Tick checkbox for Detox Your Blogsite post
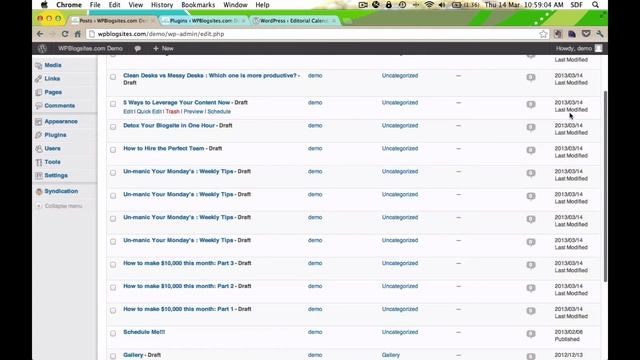This screenshot has width=640, height=360. [113, 127]
